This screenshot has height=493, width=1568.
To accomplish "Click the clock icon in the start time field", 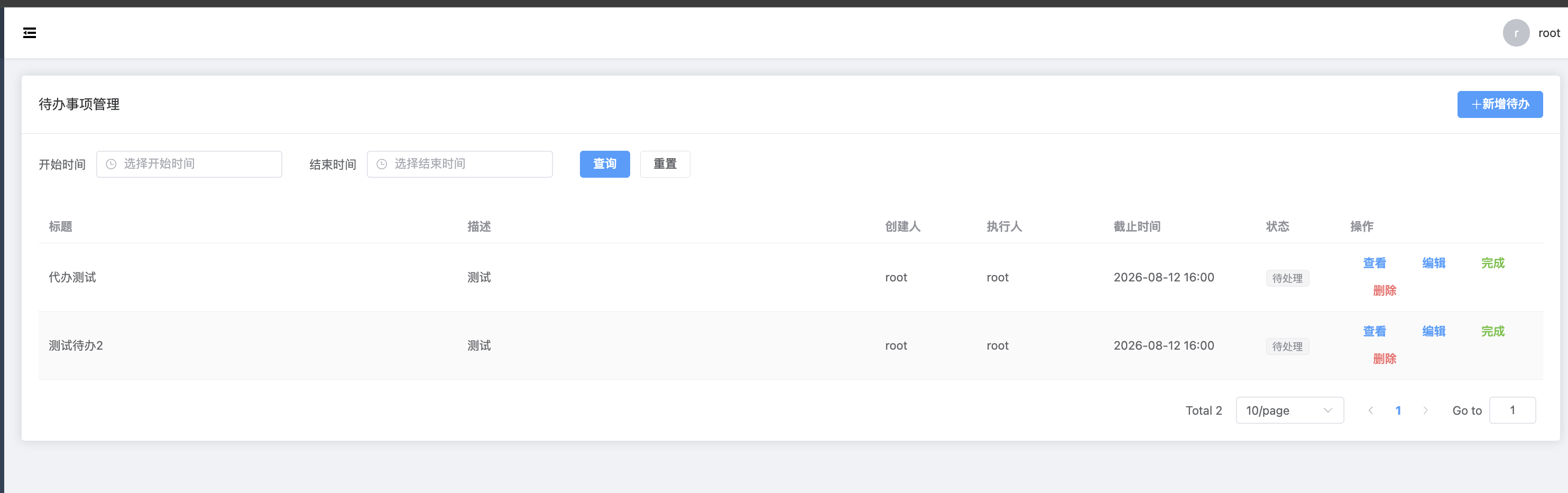I will pos(112,164).
